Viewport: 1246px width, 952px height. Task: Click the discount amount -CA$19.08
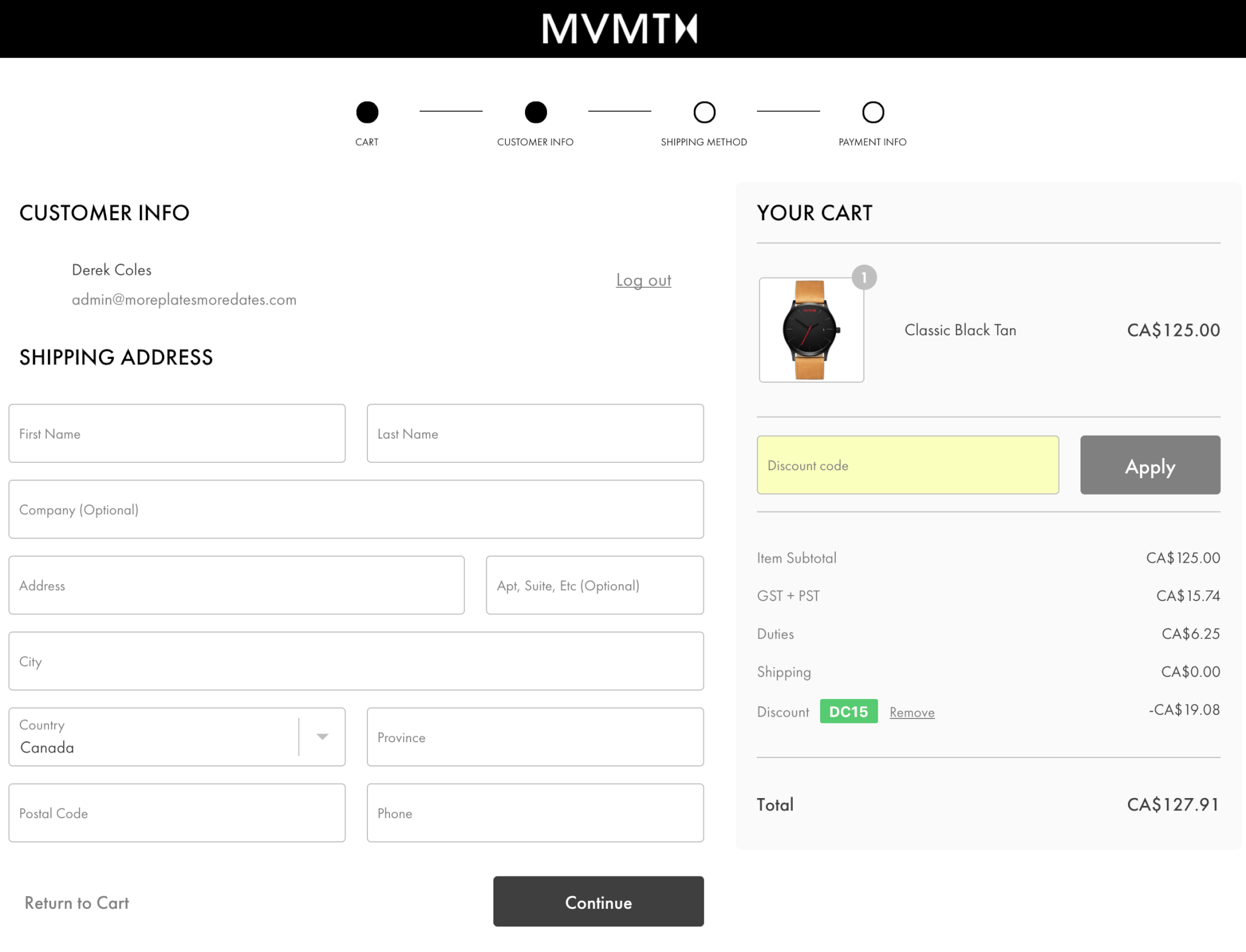tap(1184, 710)
